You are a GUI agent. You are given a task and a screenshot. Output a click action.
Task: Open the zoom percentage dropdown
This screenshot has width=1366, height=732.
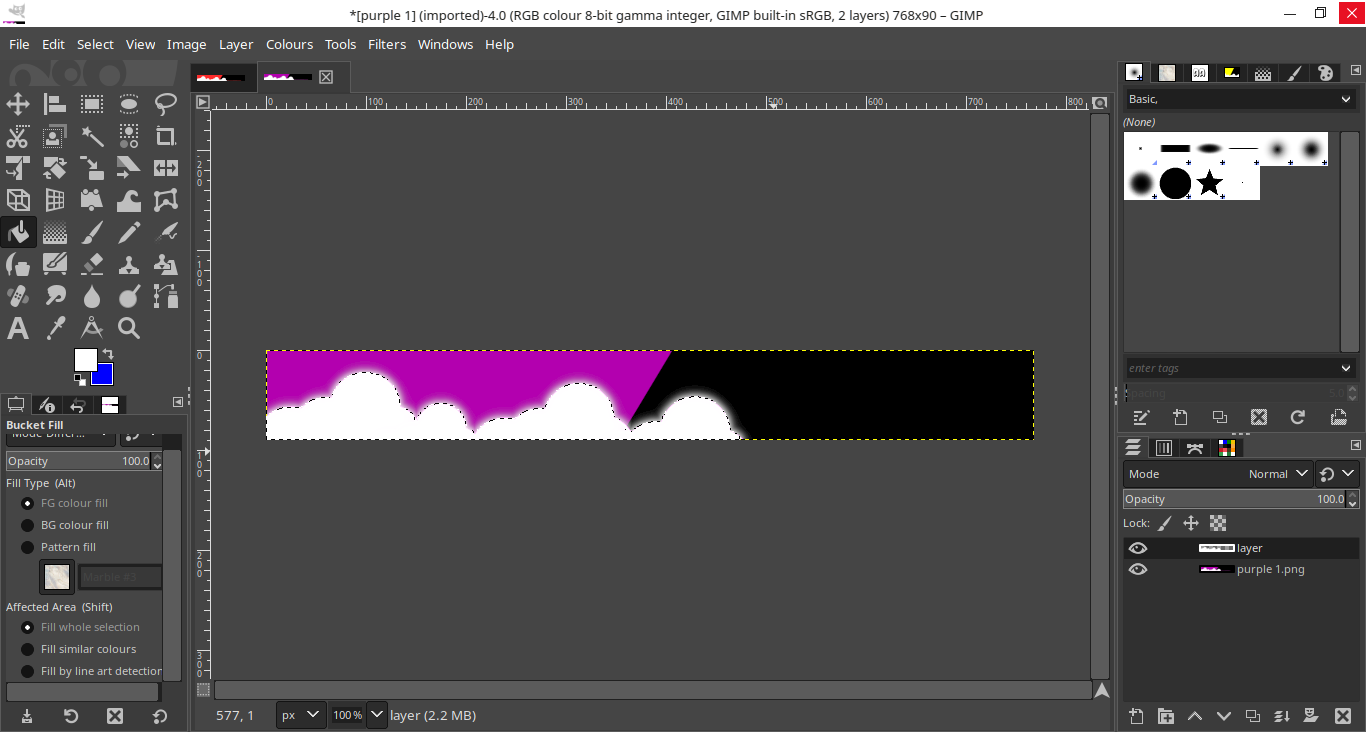tap(376, 715)
